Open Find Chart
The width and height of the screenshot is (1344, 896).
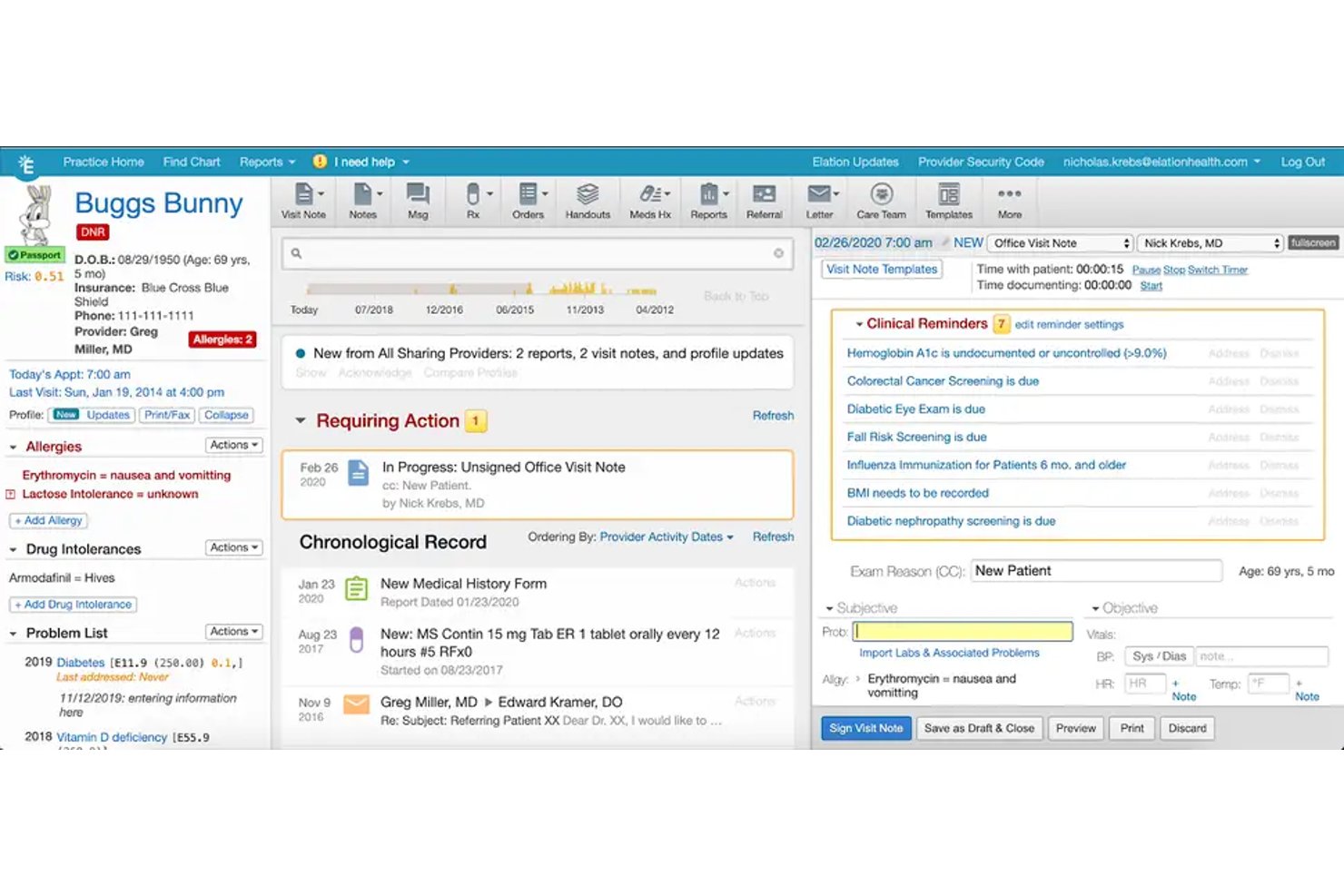192,162
